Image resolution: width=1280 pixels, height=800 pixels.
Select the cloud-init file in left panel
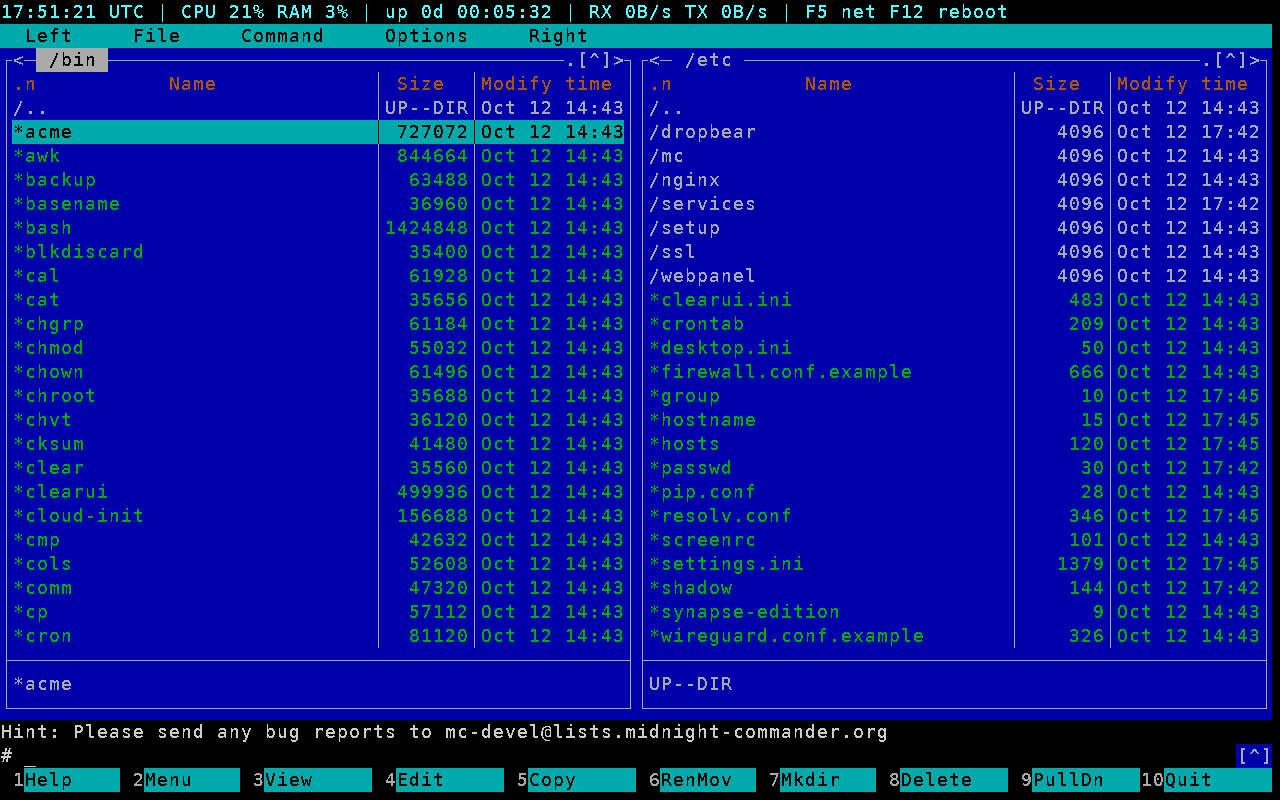[x=318, y=516]
